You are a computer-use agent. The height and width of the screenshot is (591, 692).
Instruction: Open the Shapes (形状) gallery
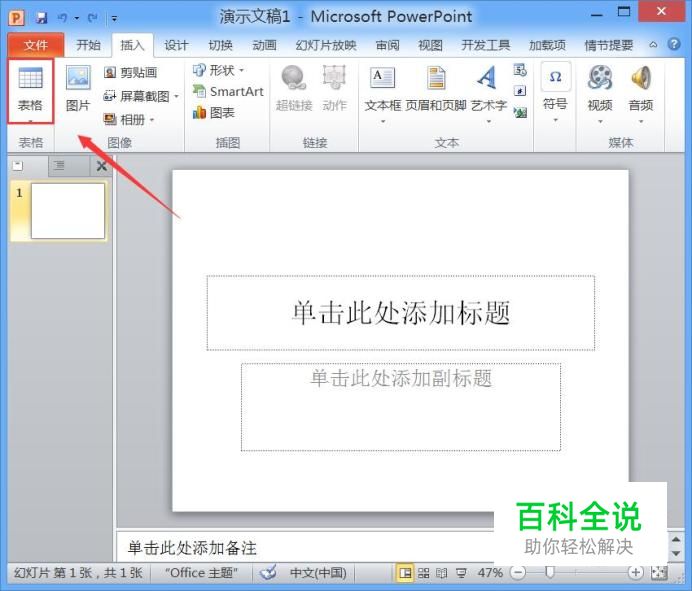[x=214, y=70]
